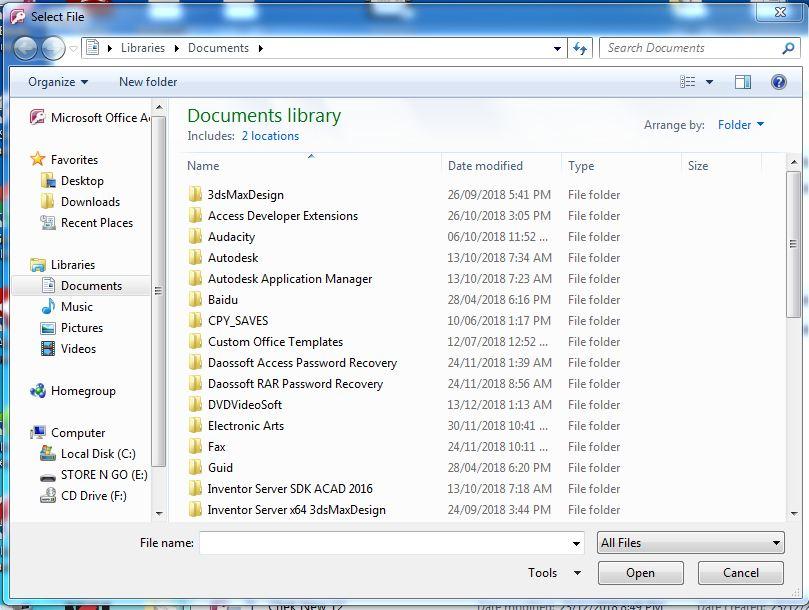This screenshot has width=809, height=610.
Task: Click the Open button
Action: (x=640, y=573)
